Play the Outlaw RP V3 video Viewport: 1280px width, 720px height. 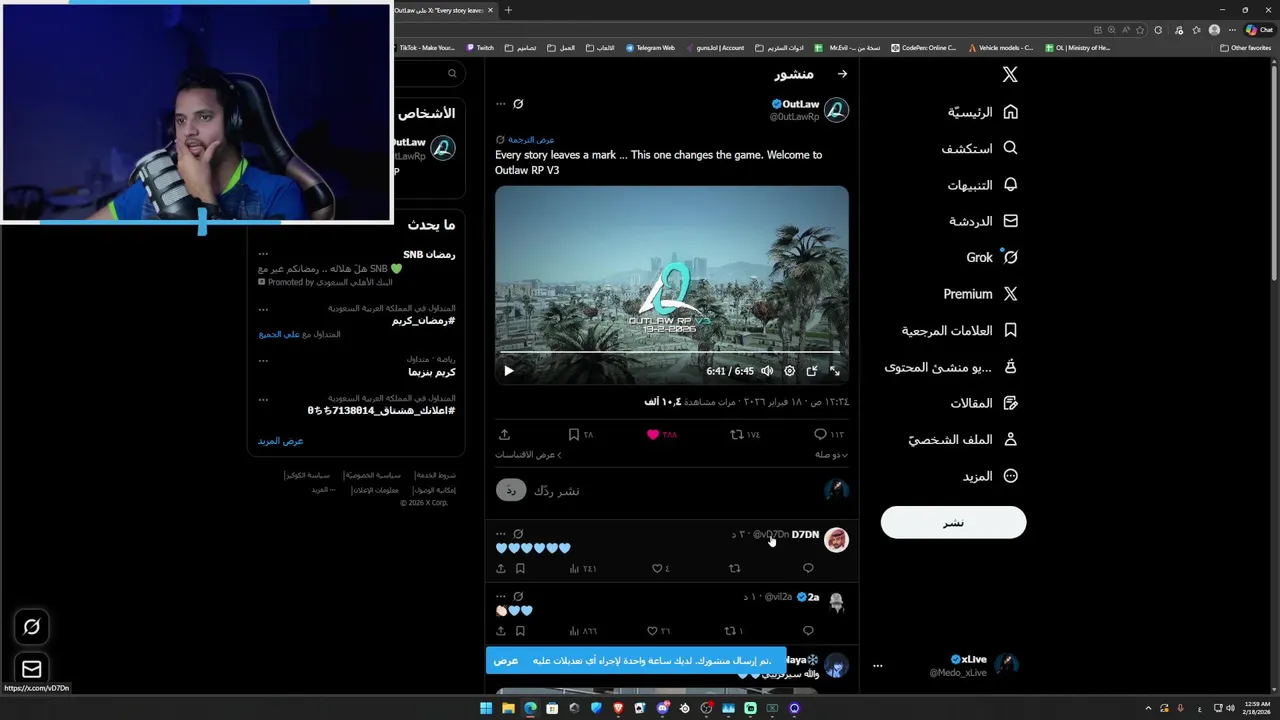tap(508, 371)
